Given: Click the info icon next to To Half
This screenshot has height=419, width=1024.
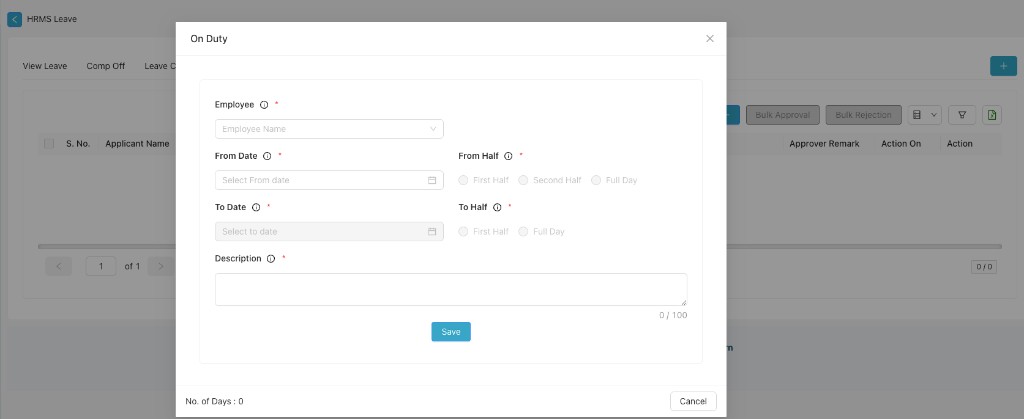Looking at the screenshot, I should point(497,207).
